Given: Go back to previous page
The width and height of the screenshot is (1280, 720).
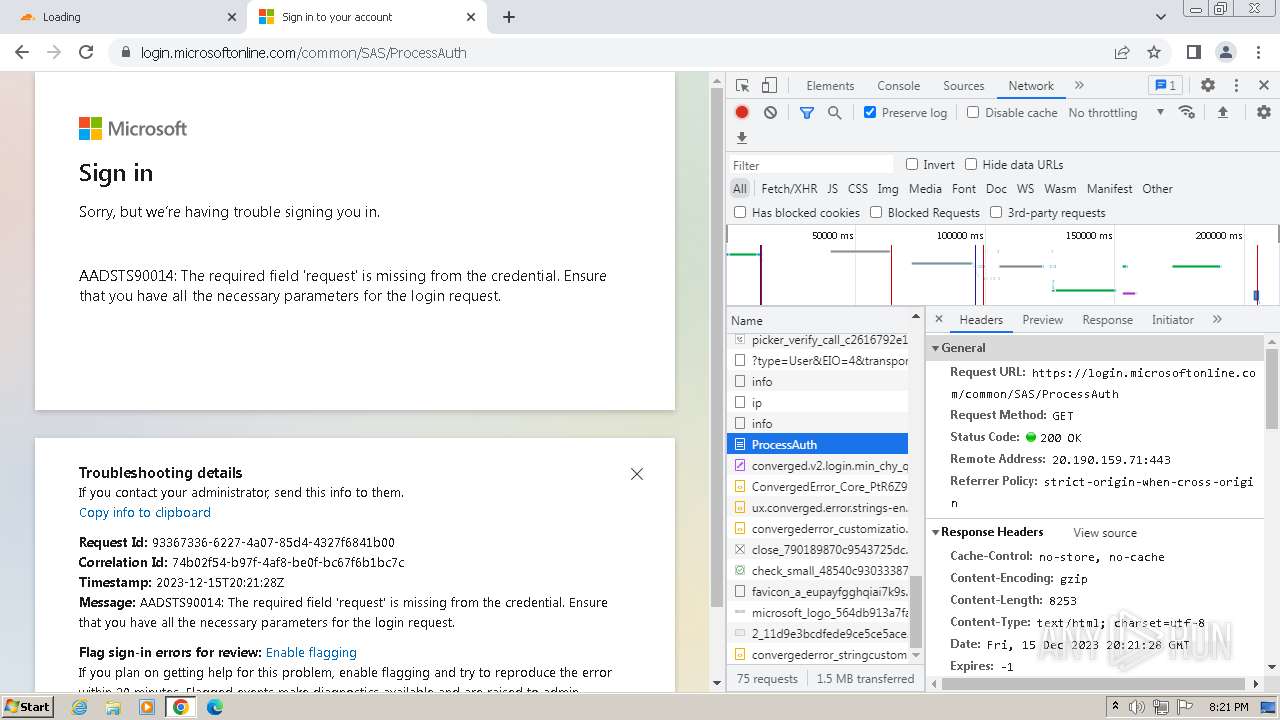Looking at the screenshot, I should point(22,53).
